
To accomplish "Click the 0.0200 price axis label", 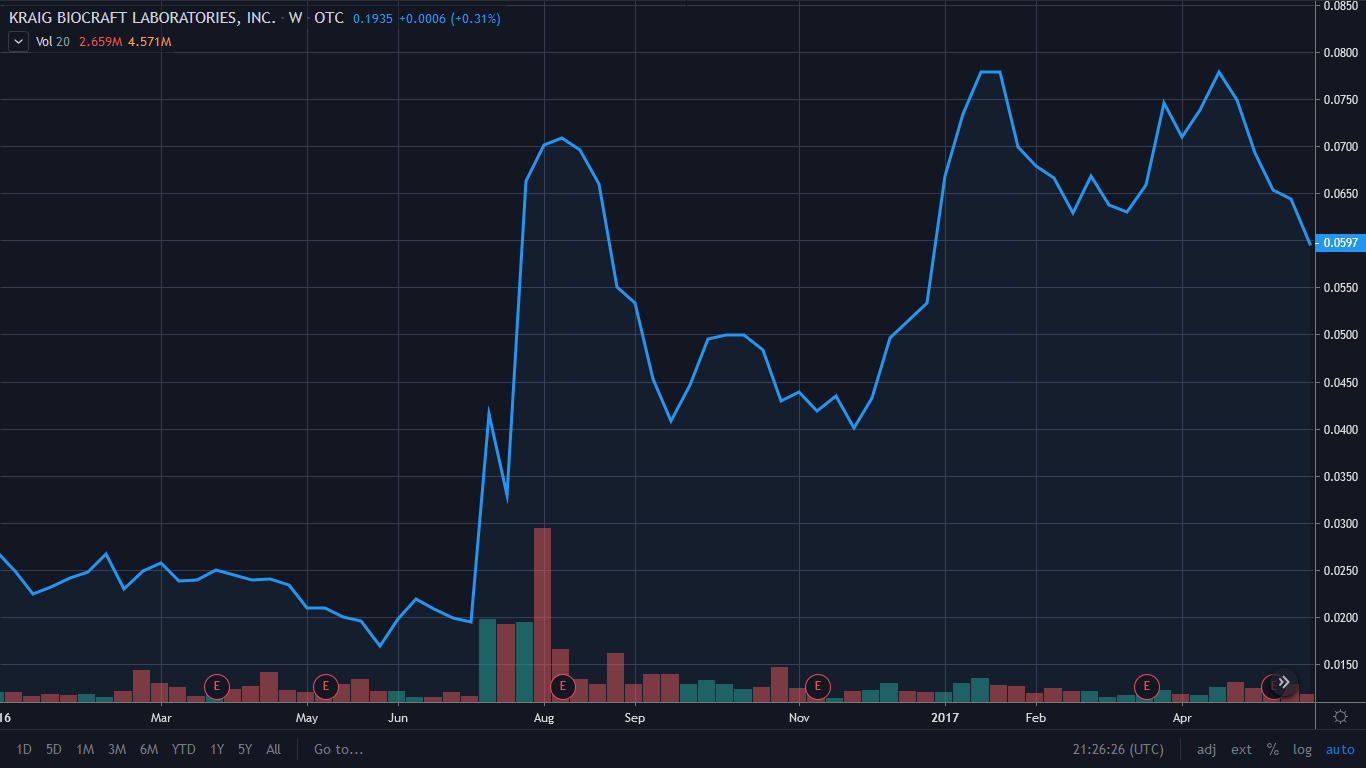I will 1342,618.
